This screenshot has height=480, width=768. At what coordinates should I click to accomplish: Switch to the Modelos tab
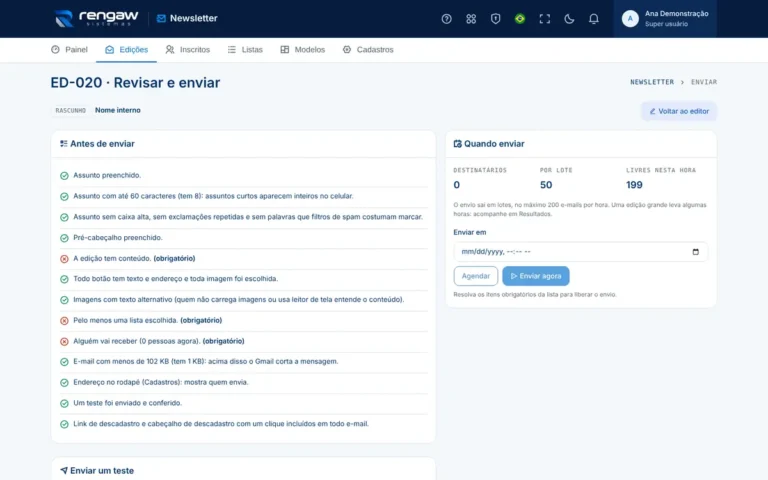303,49
